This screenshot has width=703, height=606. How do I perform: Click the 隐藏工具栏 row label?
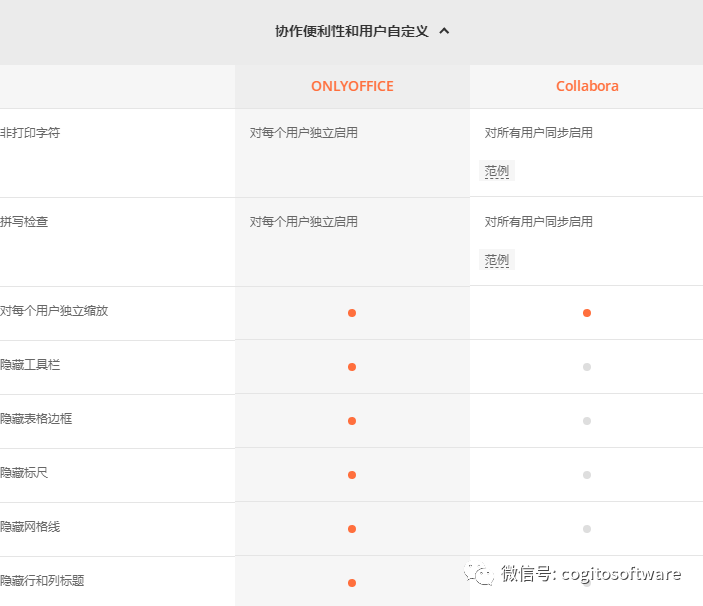30,364
